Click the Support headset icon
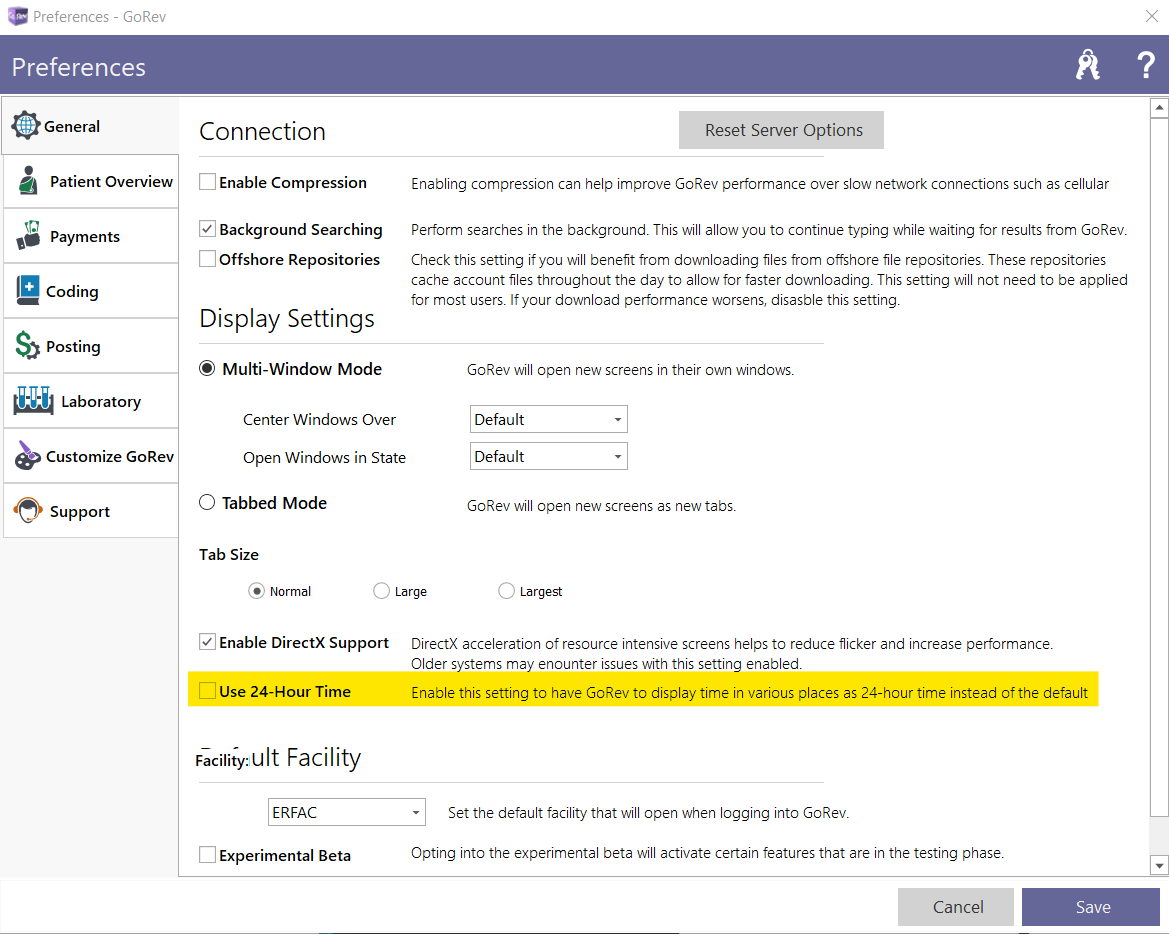The width and height of the screenshot is (1169, 934). pyautogui.click(x=29, y=511)
